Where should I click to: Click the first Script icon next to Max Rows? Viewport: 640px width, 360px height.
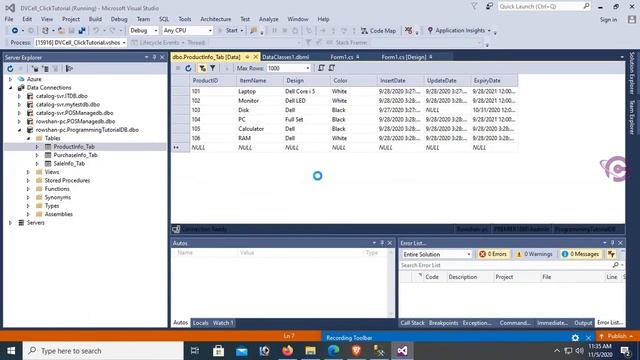pos(321,68)
